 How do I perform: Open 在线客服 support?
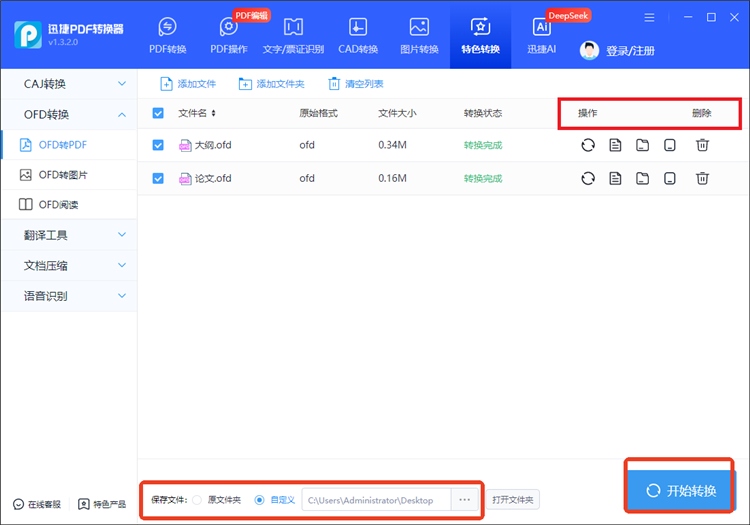(37, 504)
